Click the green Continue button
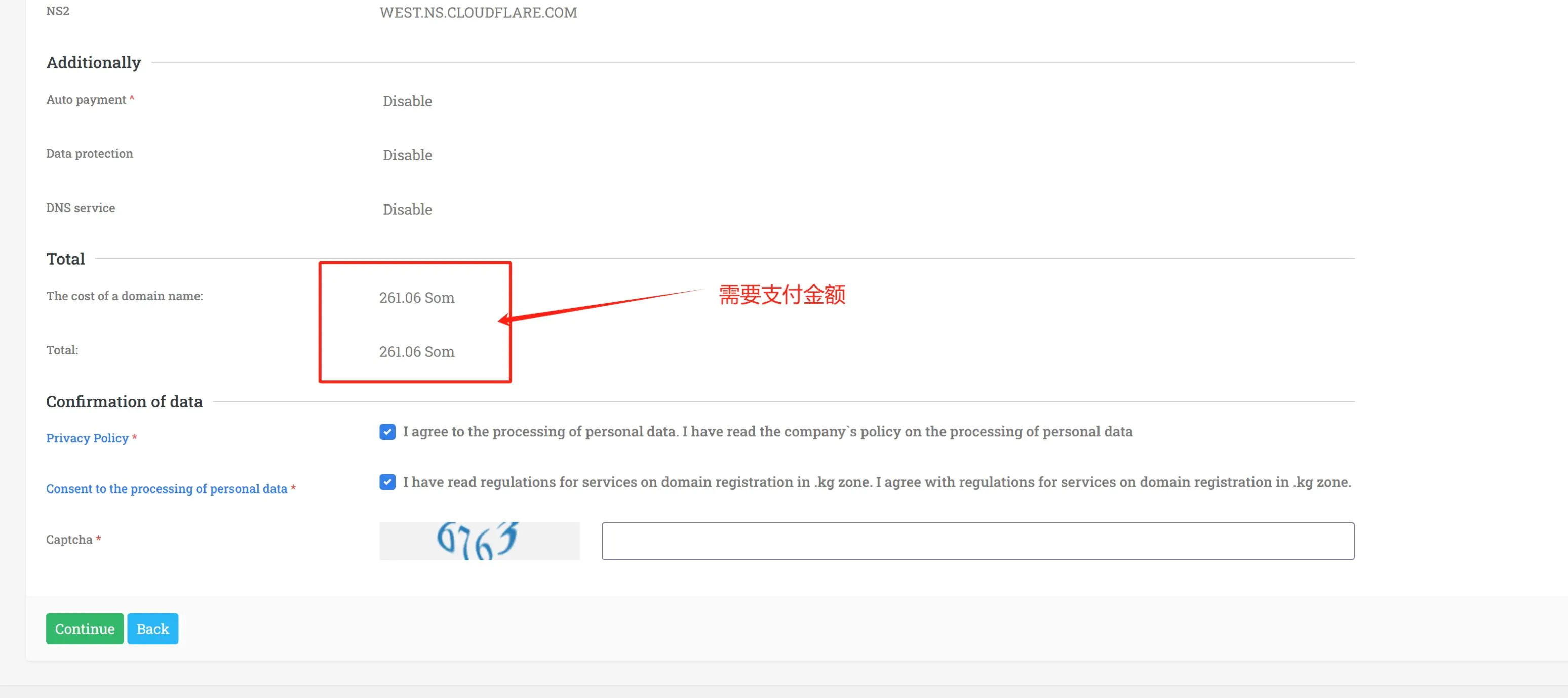This screenshot has height=698, width=1568. tap(85, 629)
